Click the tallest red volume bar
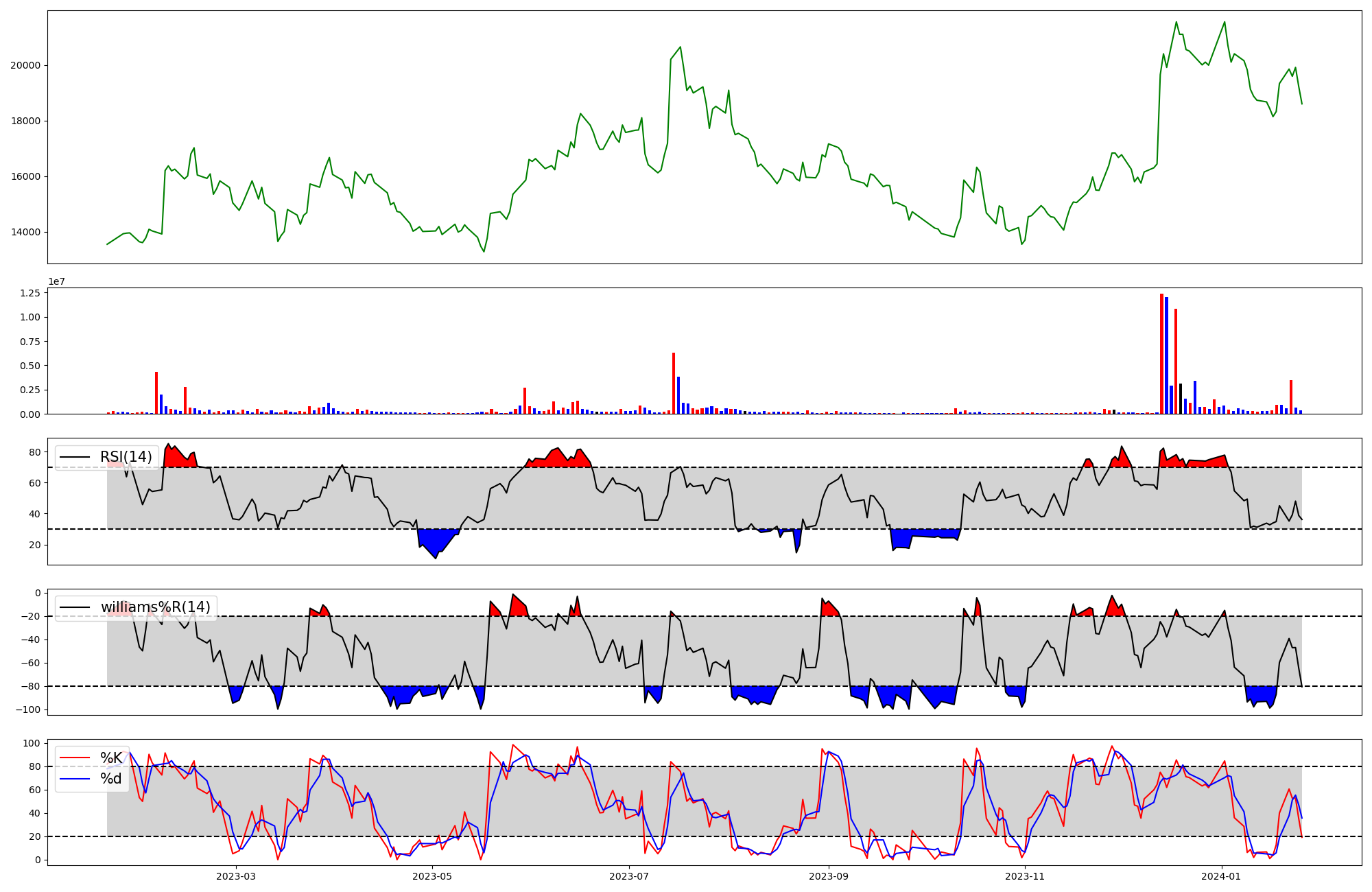 tap(1161, 353)
